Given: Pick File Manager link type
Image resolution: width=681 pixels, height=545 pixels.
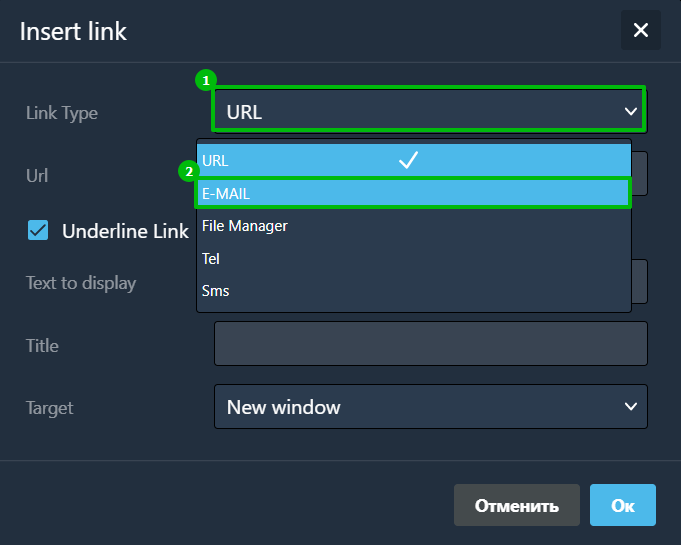Looking at the screenshot, I should pos(414,226).
